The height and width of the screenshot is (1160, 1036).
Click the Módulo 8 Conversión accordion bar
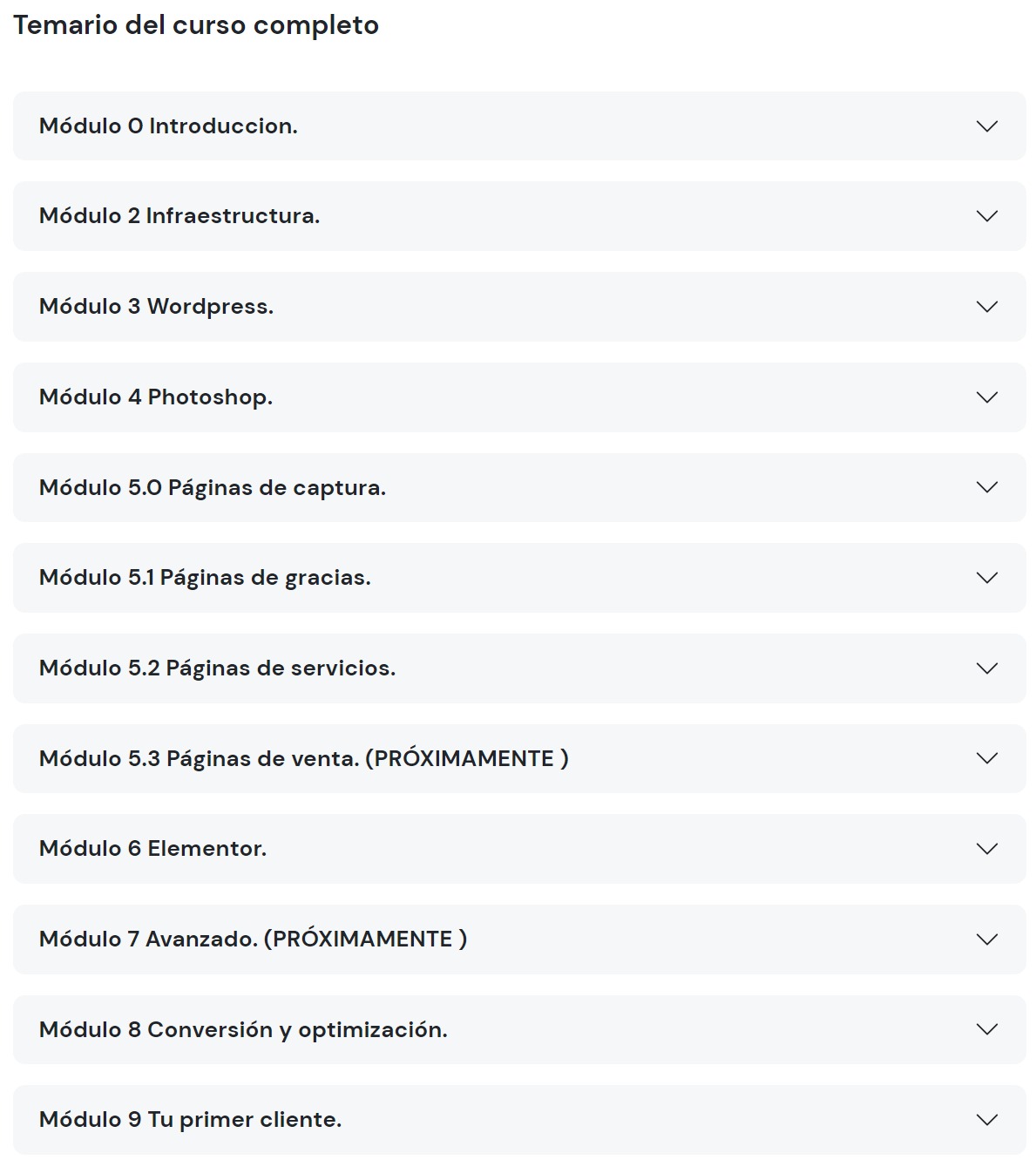point(518,1030)
